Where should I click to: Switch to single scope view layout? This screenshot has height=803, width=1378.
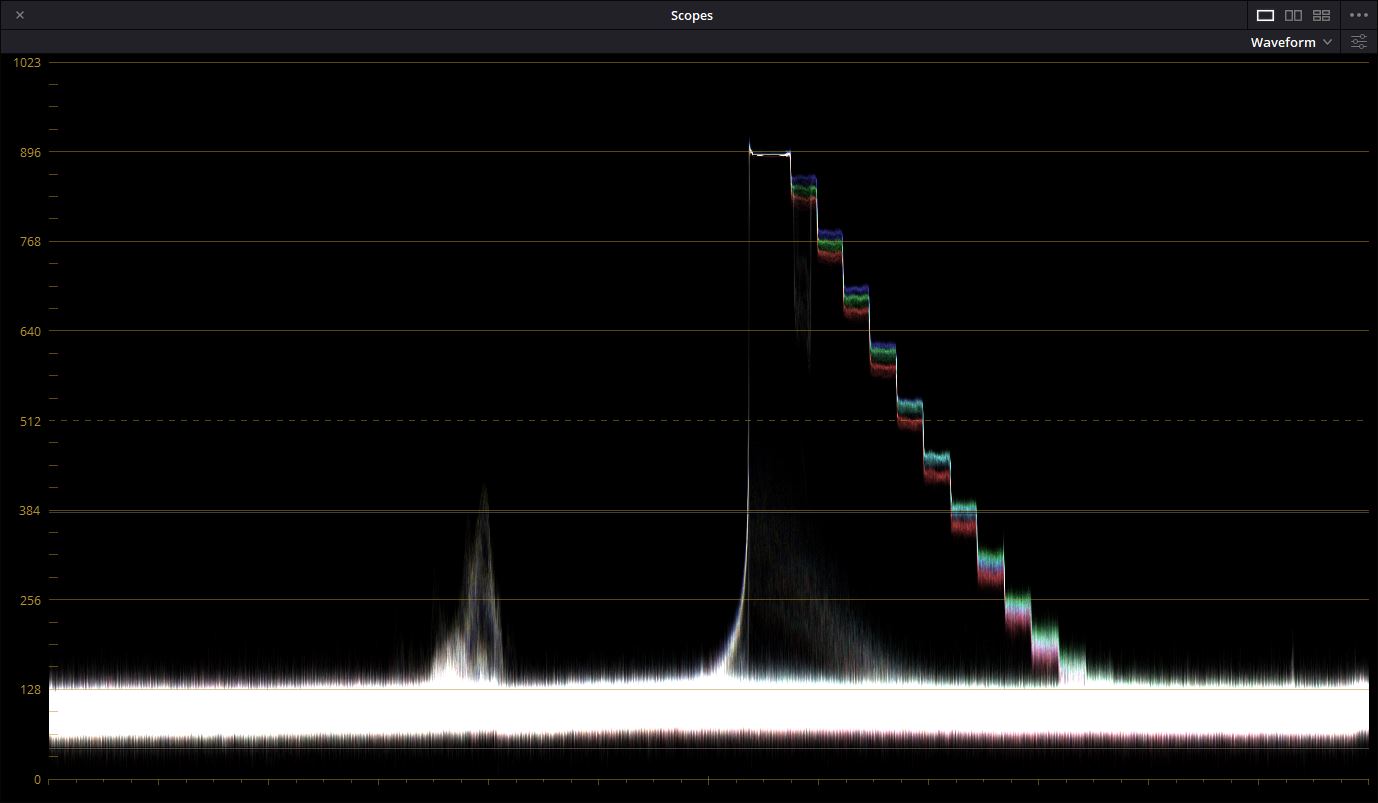click(1265, 15)
